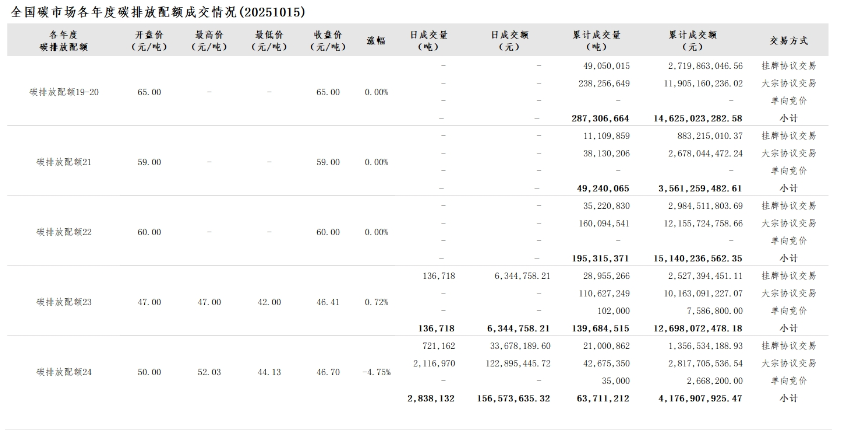Select the 碳排放配额24 row label

pos(64,371)
